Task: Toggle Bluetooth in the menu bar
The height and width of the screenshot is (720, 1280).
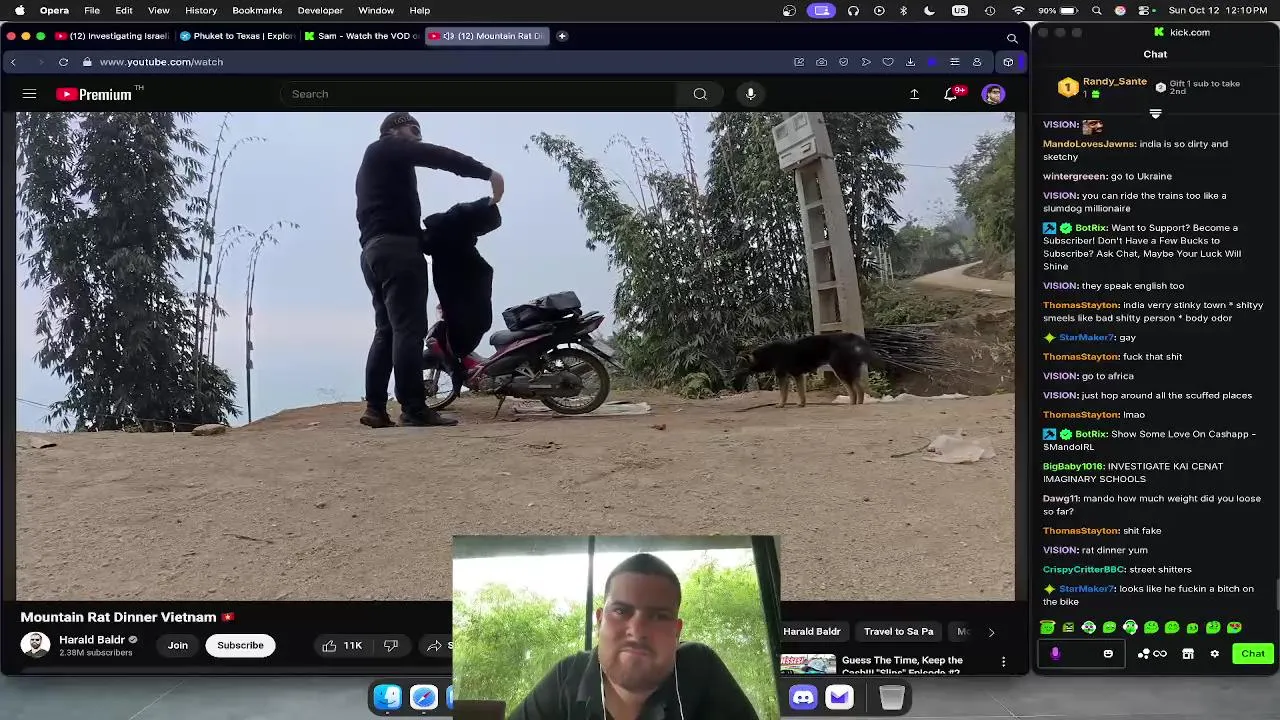Action: [x=904, y=11]
